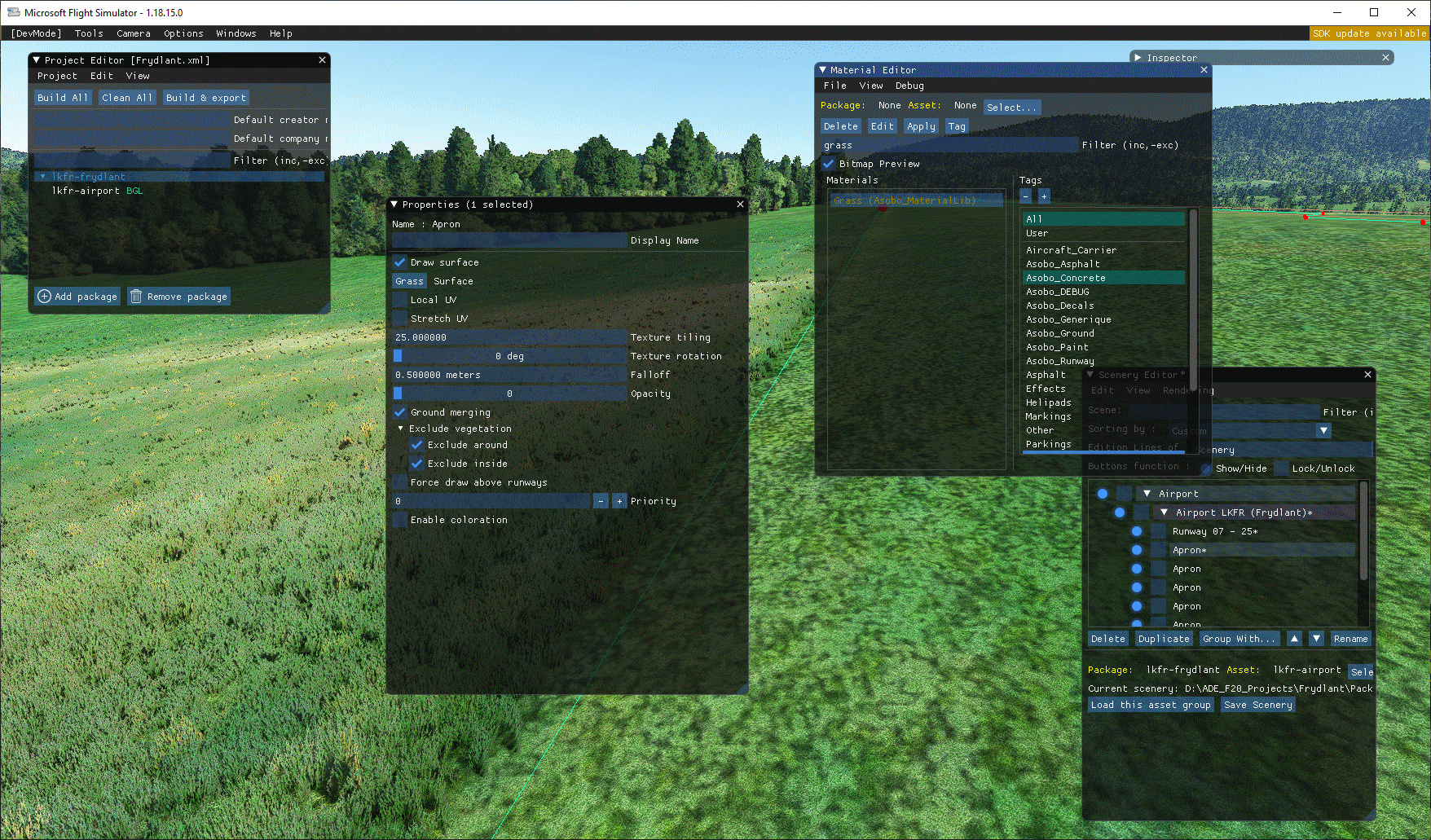Viewport: 1431px width, 840px height.
Task: Increase Priority with the plus stepper
Action: pos(619,501)
